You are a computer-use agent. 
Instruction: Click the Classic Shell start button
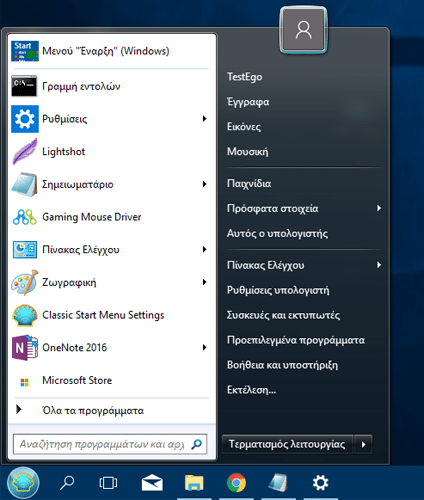tap(23, 483)
